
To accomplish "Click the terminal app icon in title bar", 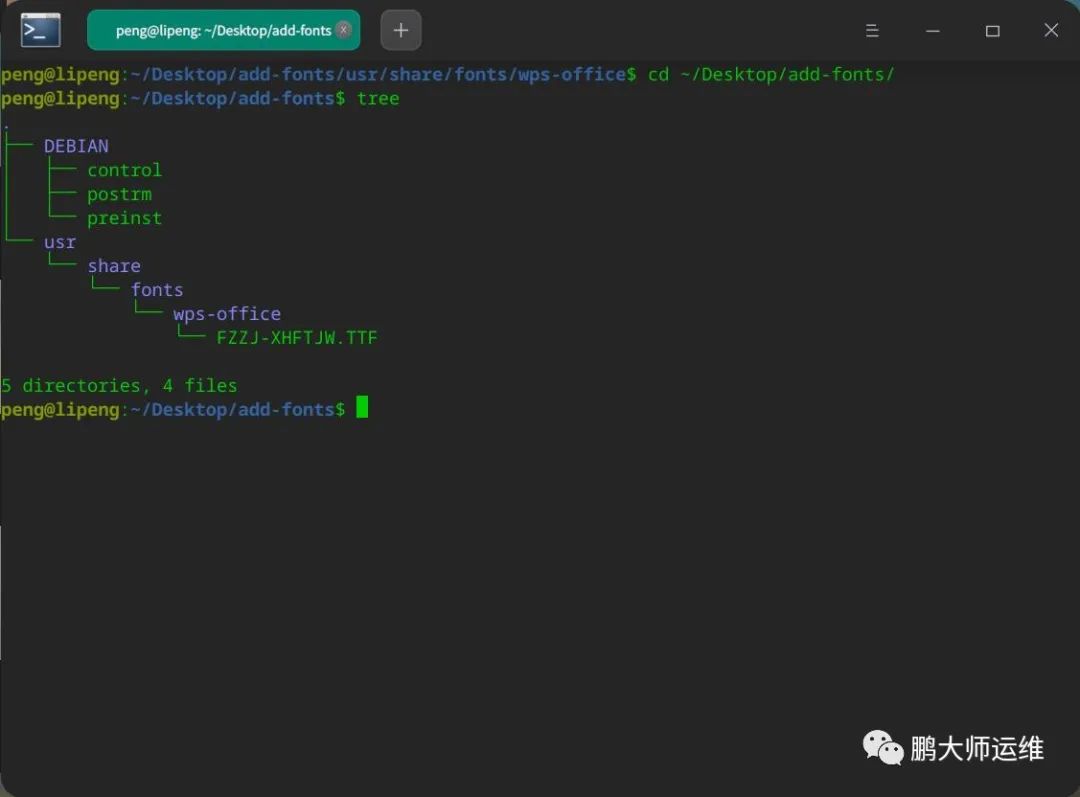I will [x=41, y=30].
